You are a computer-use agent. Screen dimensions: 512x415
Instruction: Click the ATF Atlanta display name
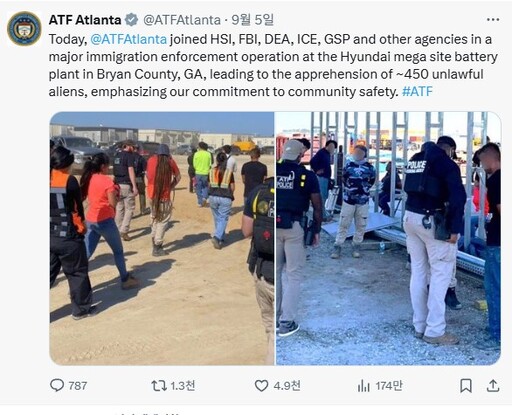pyautogui.click(x=85, y=20)
